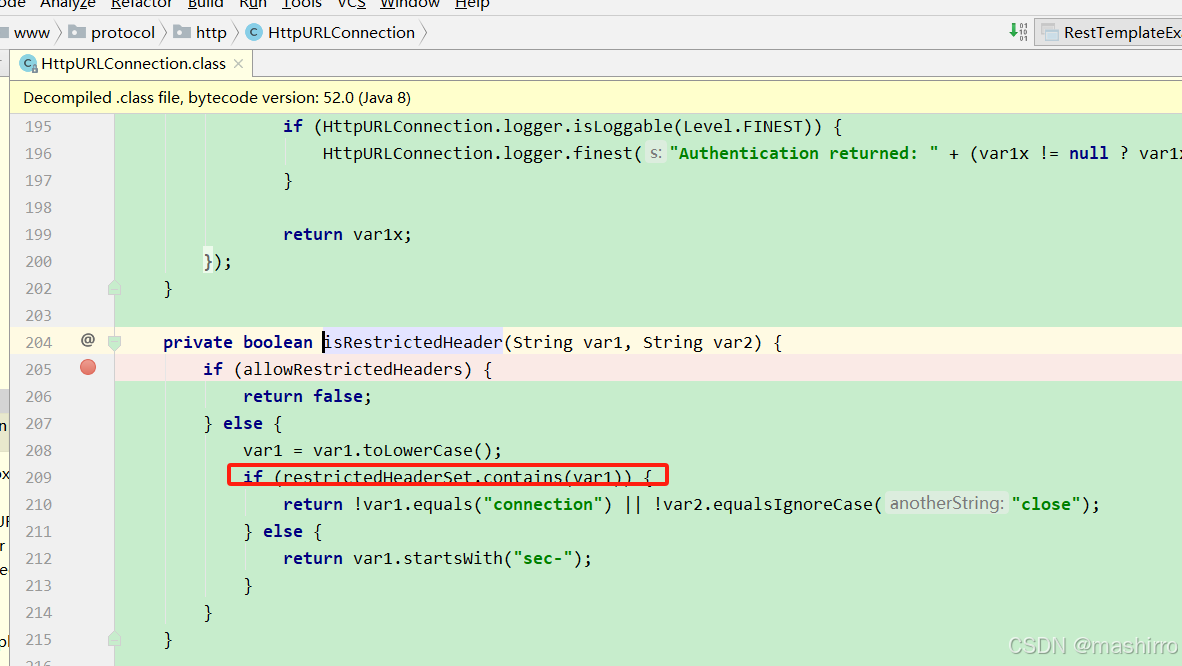1182x666 pixels.
Task: Click the www breadcrumb
Action: [x=32, y=32]
